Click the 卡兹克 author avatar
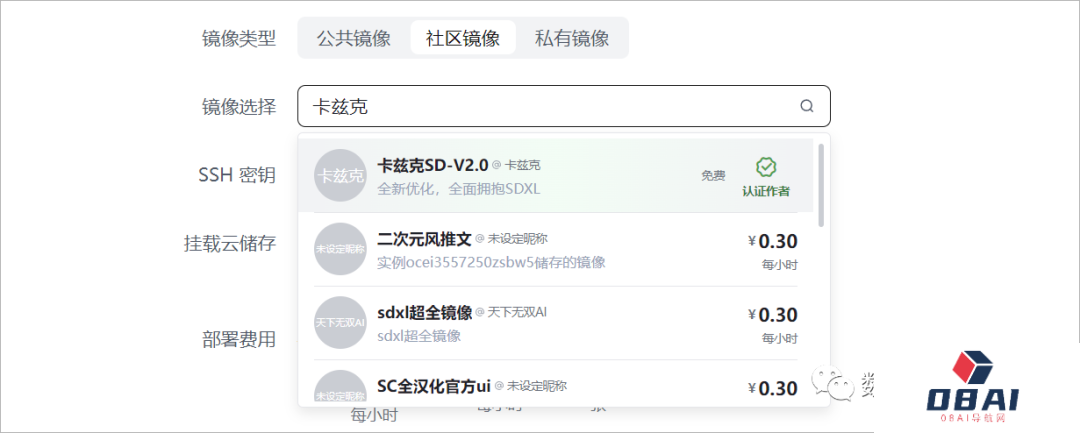This screenshot has width=1080, height=433. click(340, 175)
